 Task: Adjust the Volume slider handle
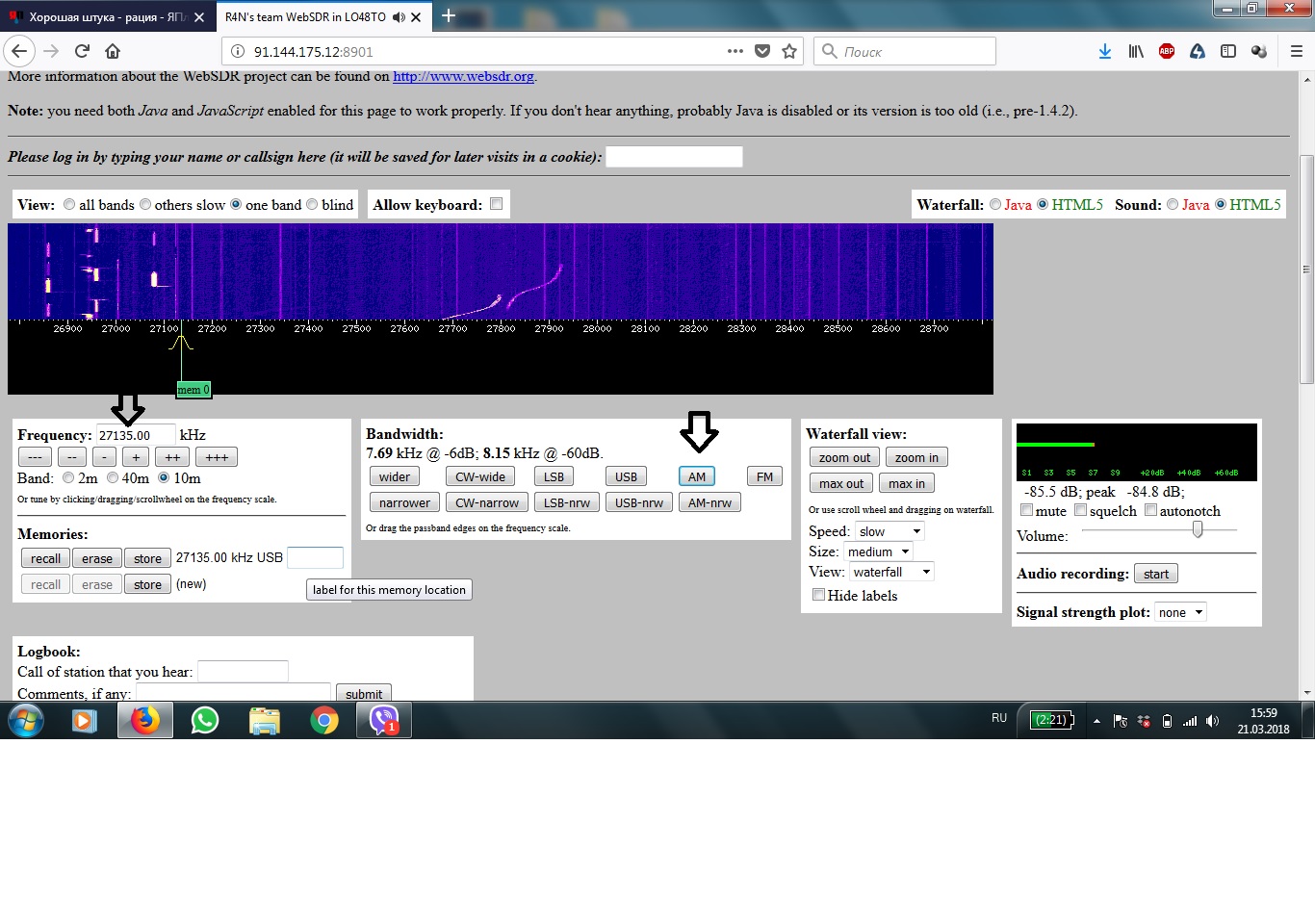[1198, 529]
